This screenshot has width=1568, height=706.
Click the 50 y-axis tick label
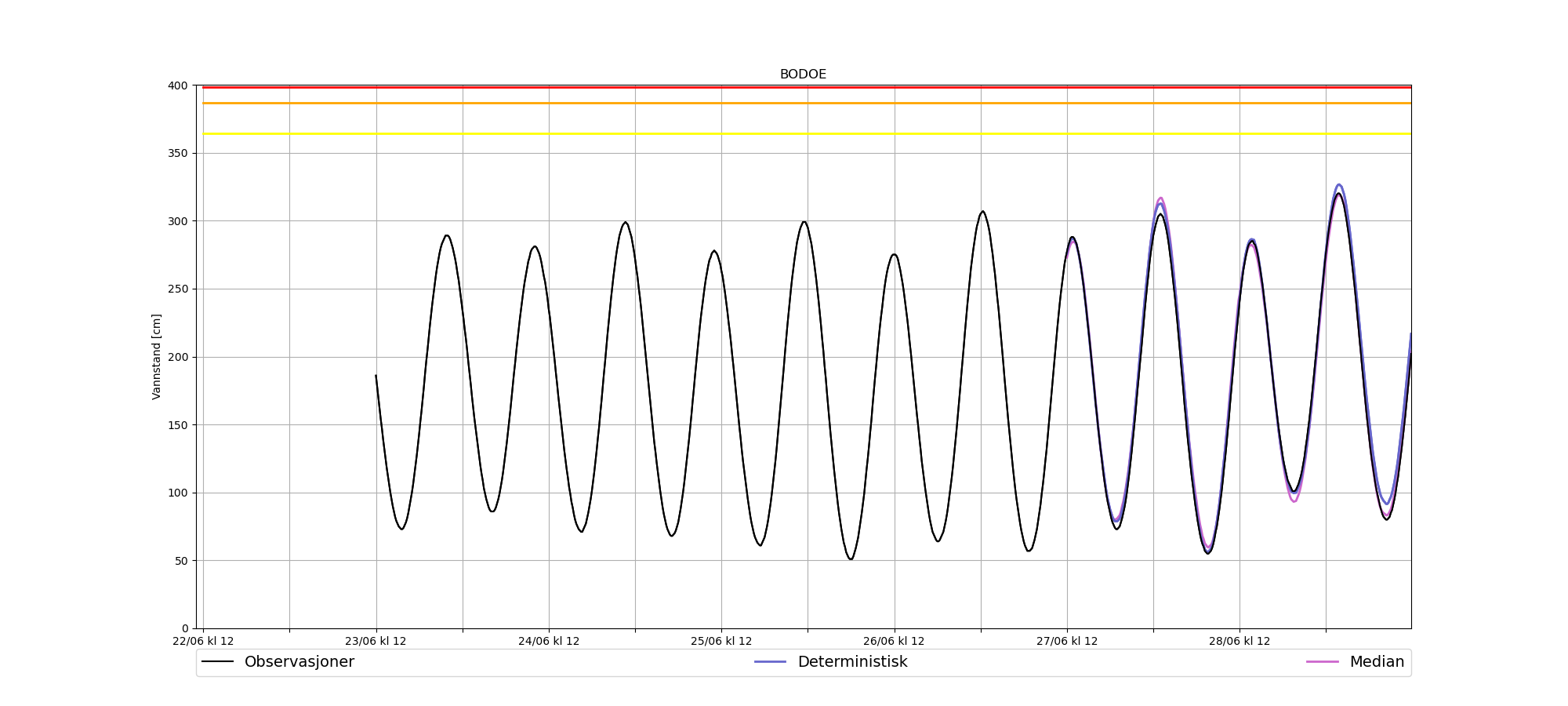tap(181, 561)
